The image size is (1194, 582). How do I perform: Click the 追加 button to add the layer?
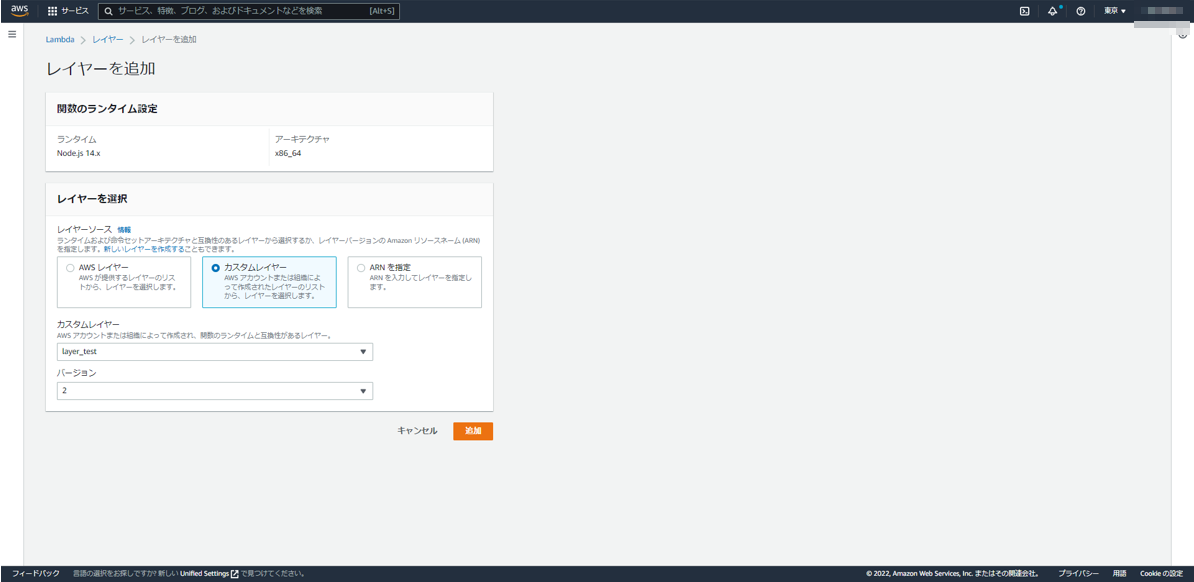(472, 431)
